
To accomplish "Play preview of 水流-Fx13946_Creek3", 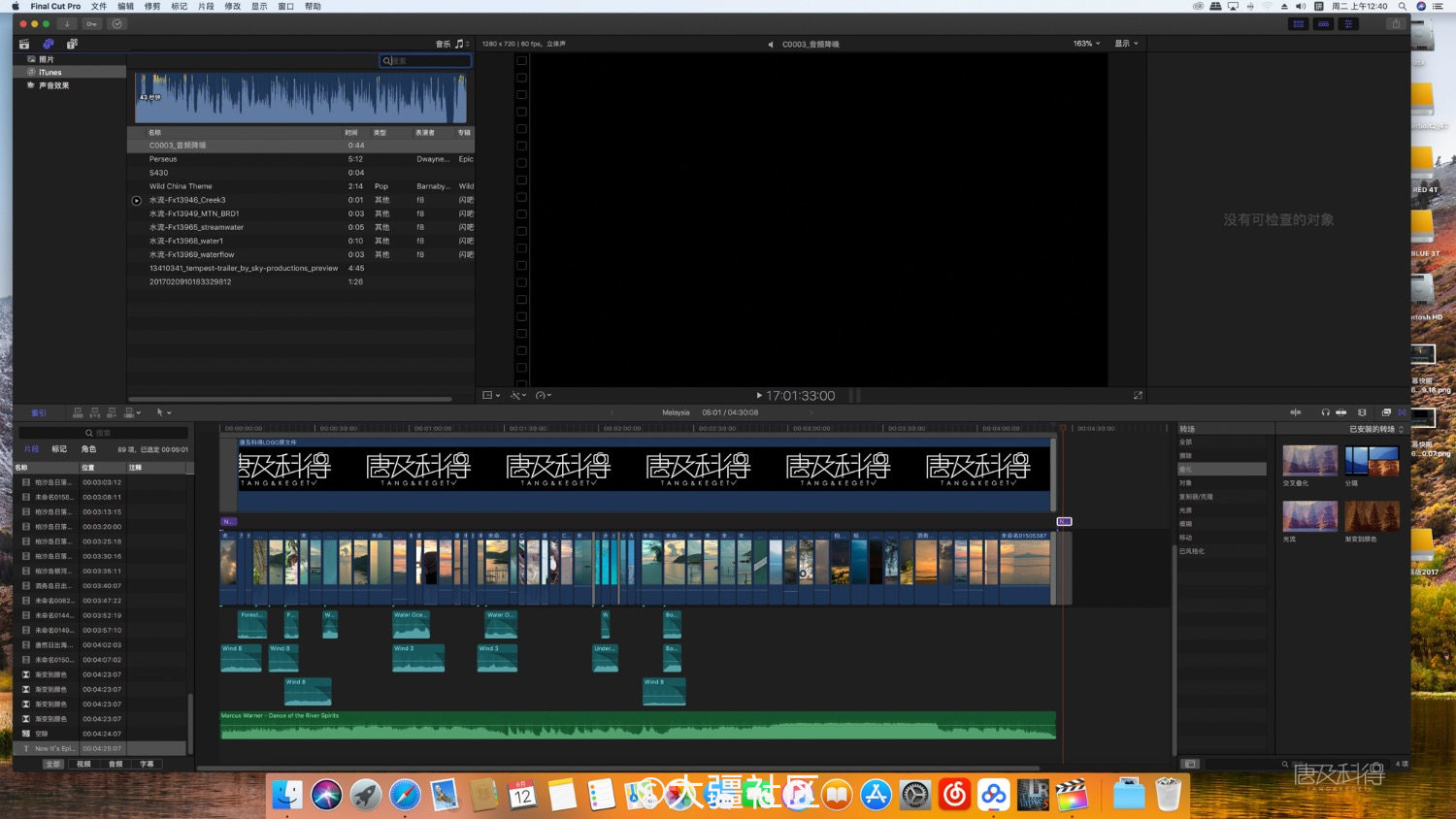I will [x=136, y=201].
